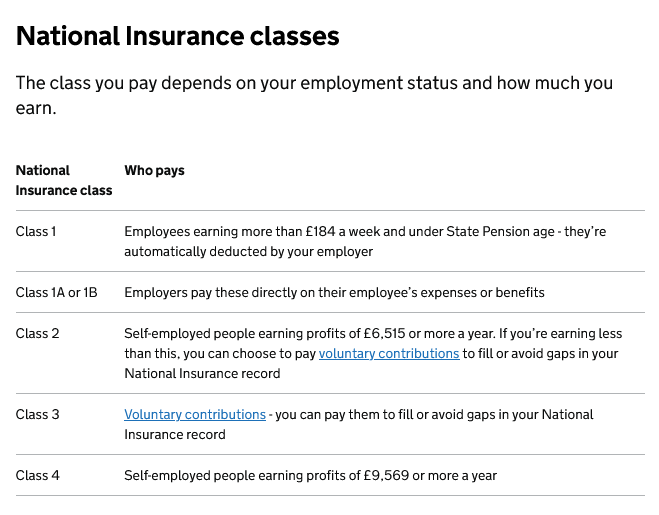The height and width of the screenshot is (515, 659).
Task: Click the £184 a week description text
Action: pos(365,241)
